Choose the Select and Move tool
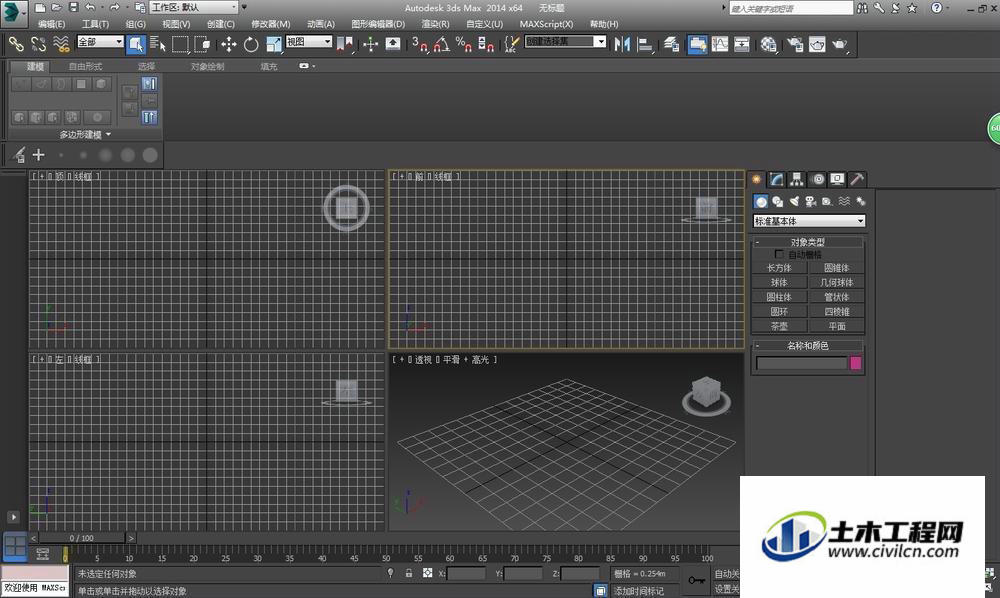The height and width of the screenshot is (598, 1000). 228,44
